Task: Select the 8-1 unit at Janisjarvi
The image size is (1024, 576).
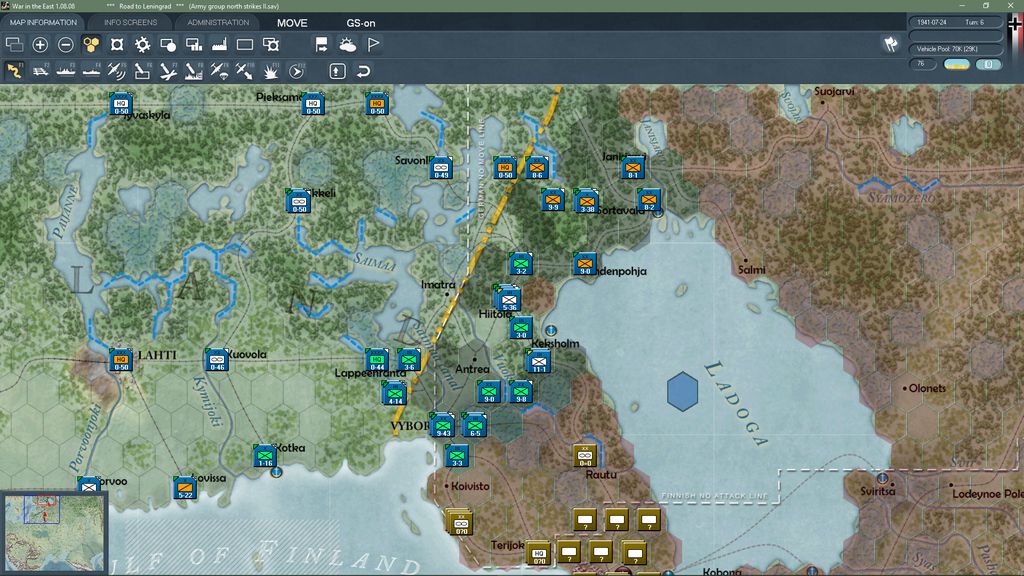Action: 633,168
